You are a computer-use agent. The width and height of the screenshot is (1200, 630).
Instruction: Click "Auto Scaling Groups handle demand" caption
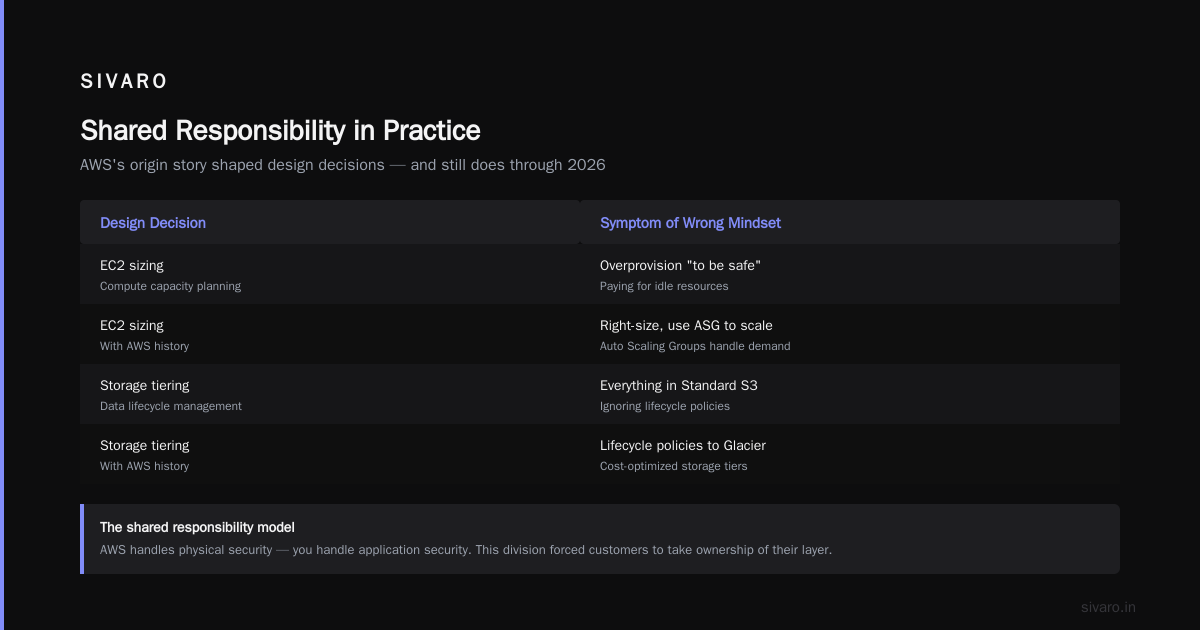tap(695, 346)
